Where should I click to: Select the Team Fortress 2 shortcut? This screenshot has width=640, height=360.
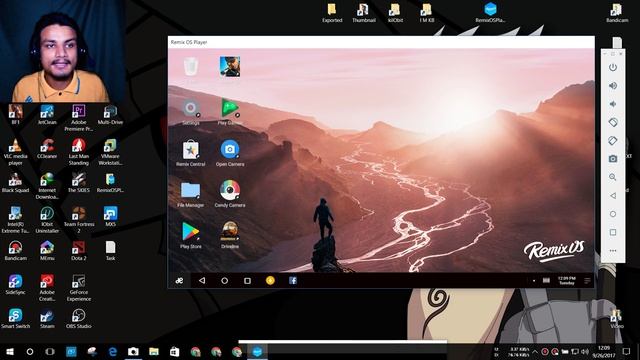[x=79, y=220]
